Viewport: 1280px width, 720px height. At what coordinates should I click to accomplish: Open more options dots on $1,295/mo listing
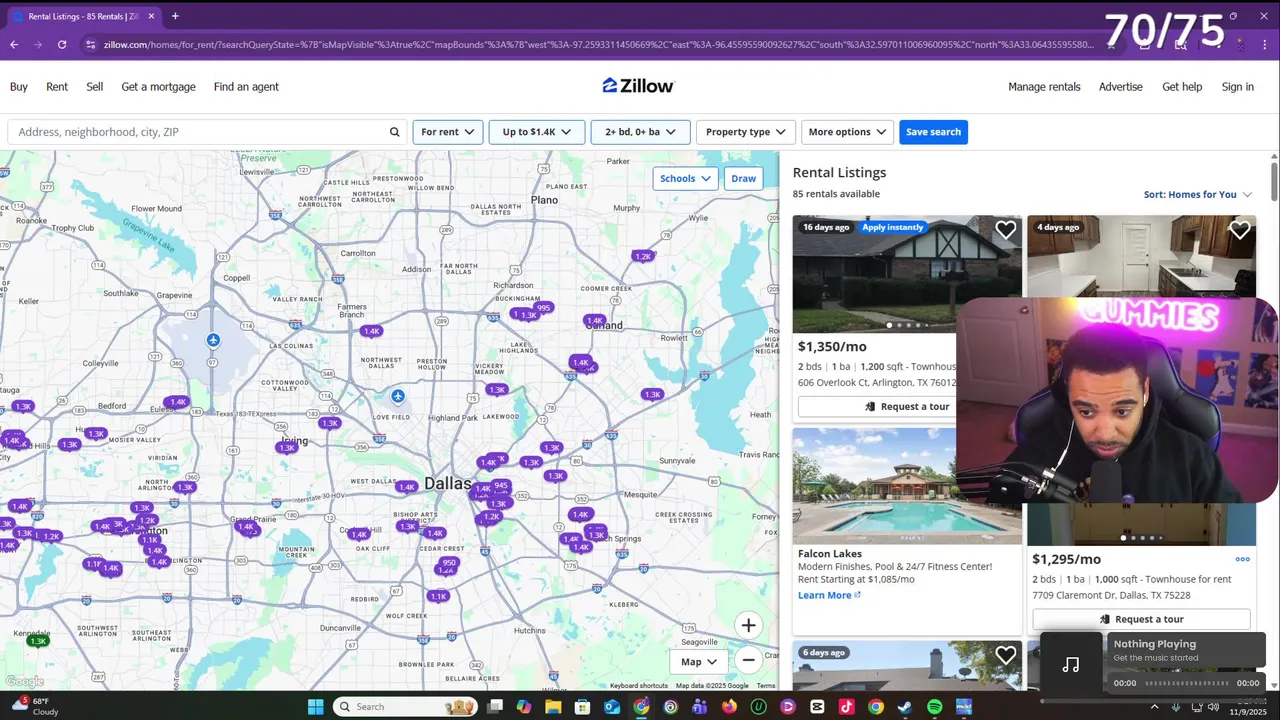point(1242,559)
